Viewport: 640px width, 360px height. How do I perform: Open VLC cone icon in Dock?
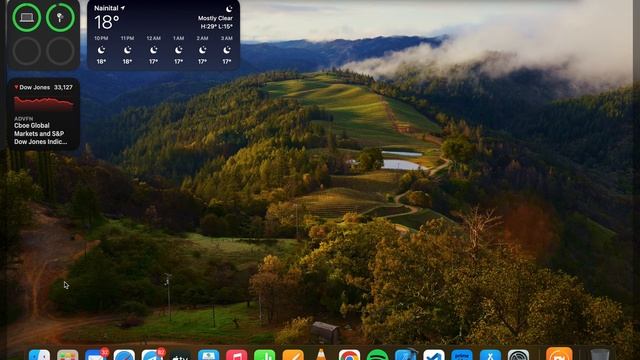321,354
